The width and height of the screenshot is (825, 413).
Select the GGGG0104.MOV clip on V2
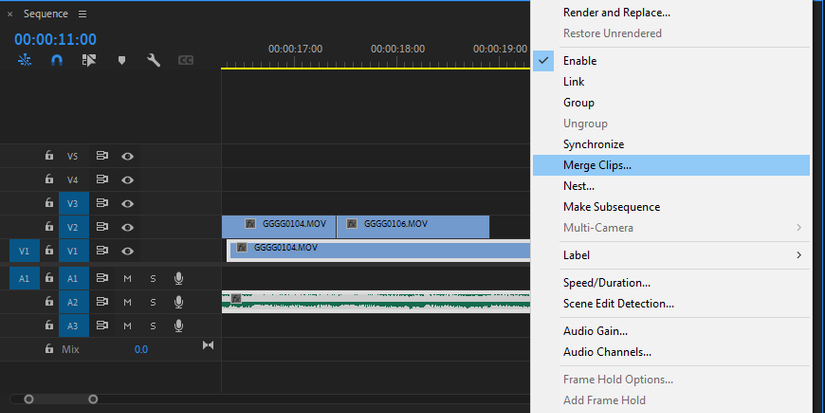click(x=279, y=227)
